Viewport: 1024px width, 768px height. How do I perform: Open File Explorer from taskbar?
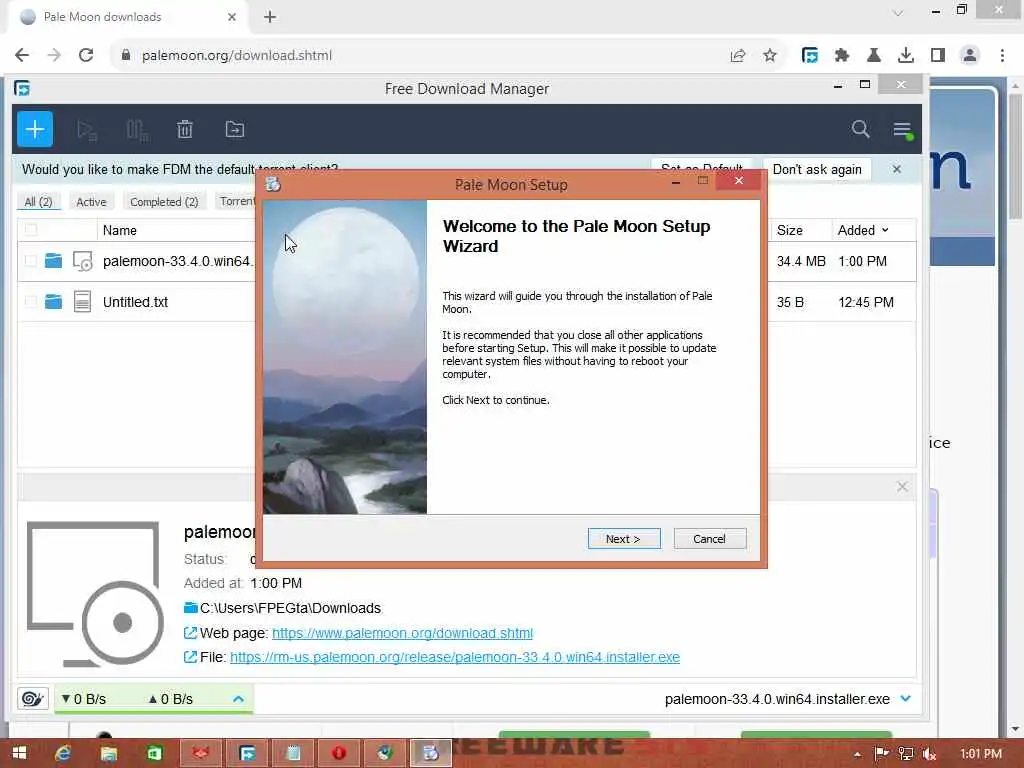pos(108,754)
